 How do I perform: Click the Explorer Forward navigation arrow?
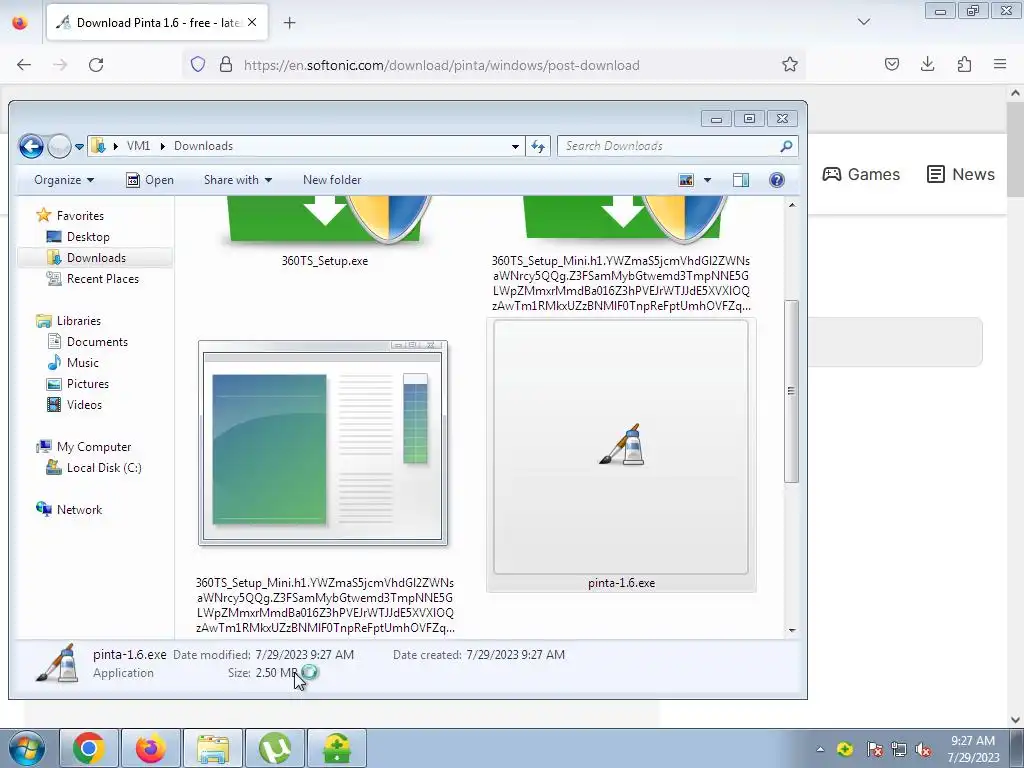coord(59,146)
